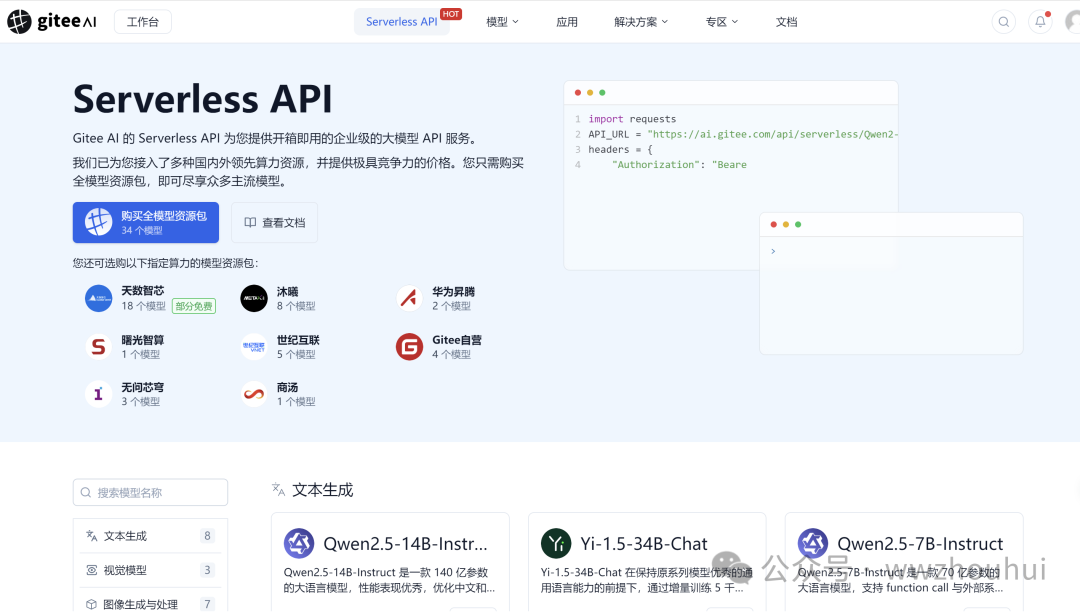1080x612 pixels.
Task: Choose the 华为昇腾 provider icon
Action: 409,298
